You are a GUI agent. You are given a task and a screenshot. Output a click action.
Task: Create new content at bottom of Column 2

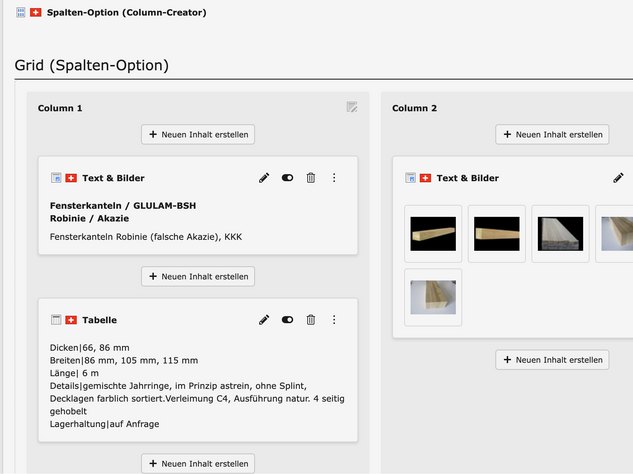(552, 360)
